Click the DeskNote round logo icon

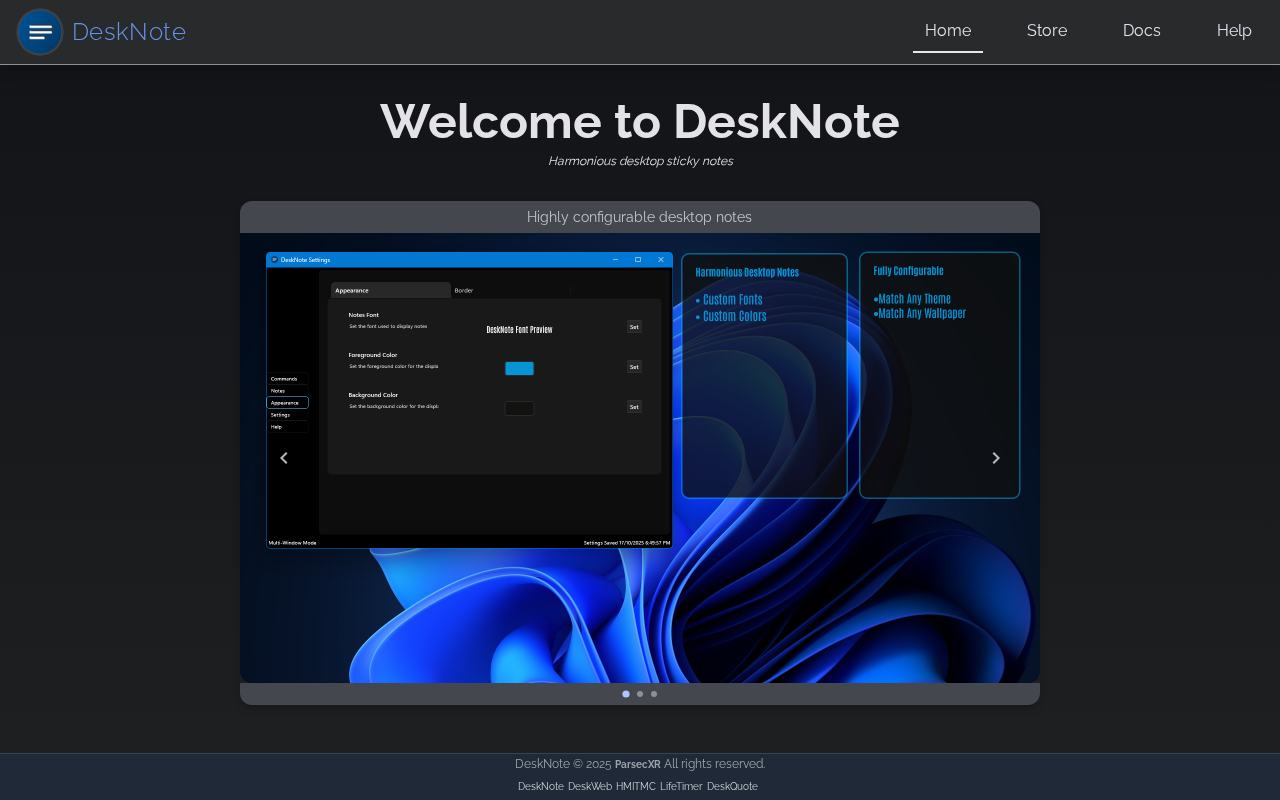pyautogui.click(x=40, y=32)
